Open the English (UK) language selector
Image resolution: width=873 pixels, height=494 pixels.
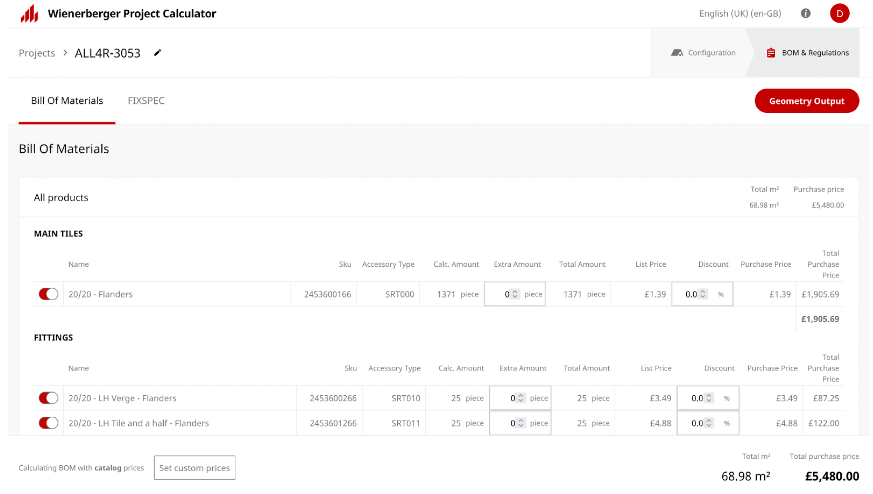pyautogui.click(x=740, y=13)
